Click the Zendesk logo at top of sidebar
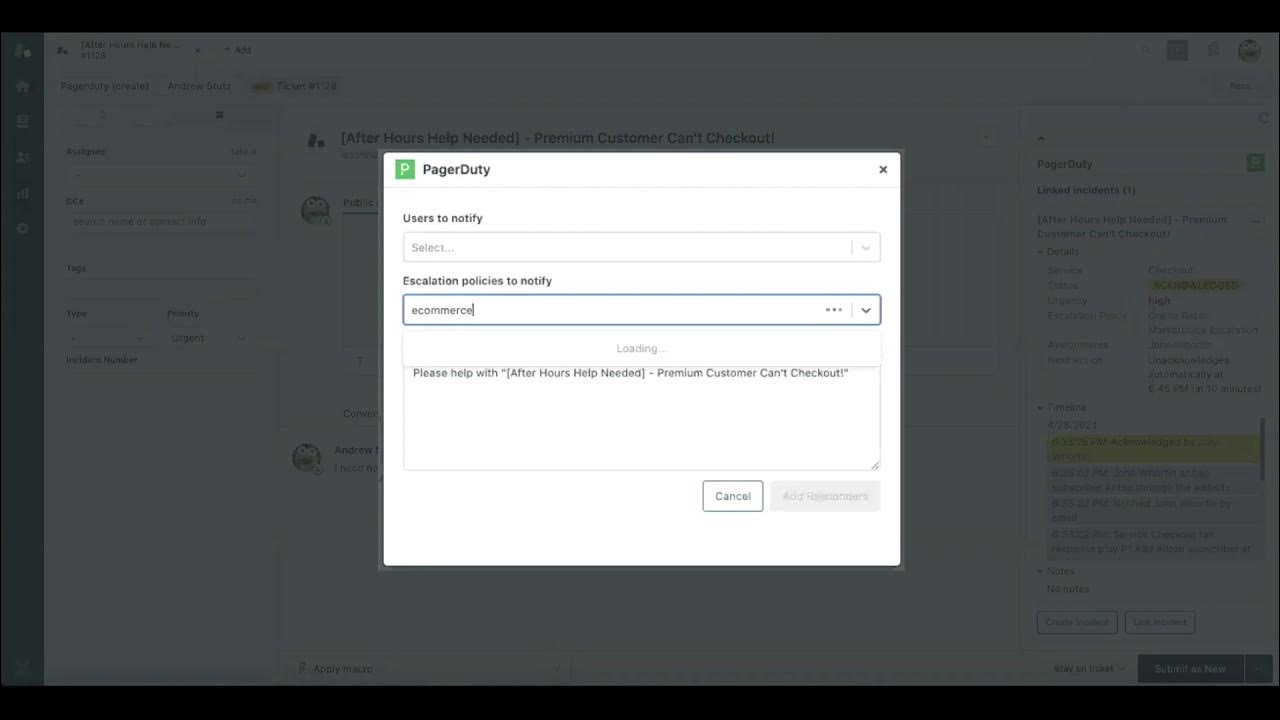Screen dimensions: 1280x720 pyautogui.click(x=22, y=50)
